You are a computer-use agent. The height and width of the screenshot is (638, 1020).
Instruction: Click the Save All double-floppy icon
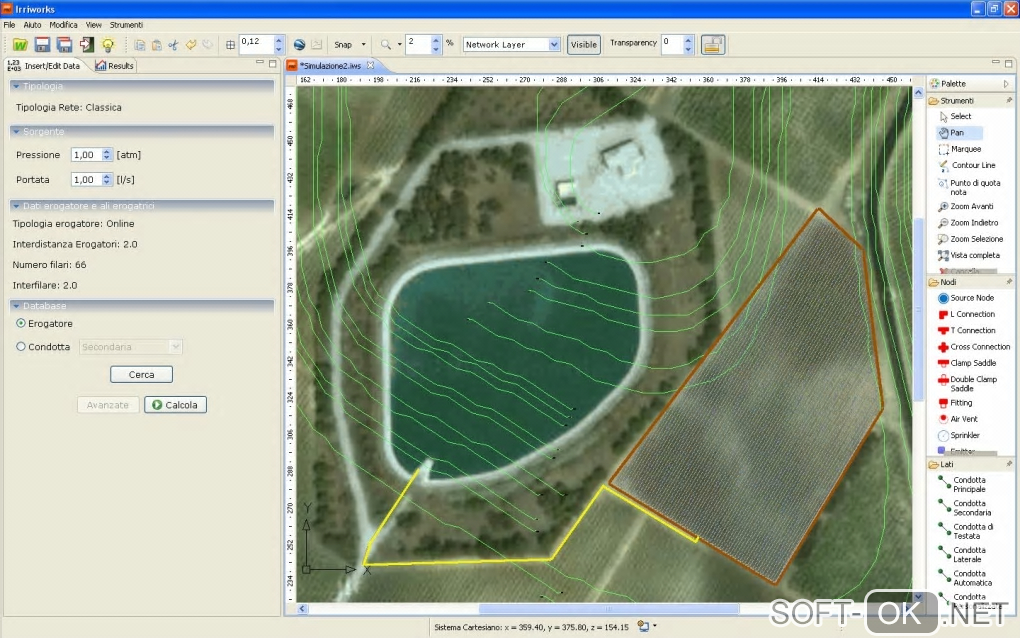64,44
